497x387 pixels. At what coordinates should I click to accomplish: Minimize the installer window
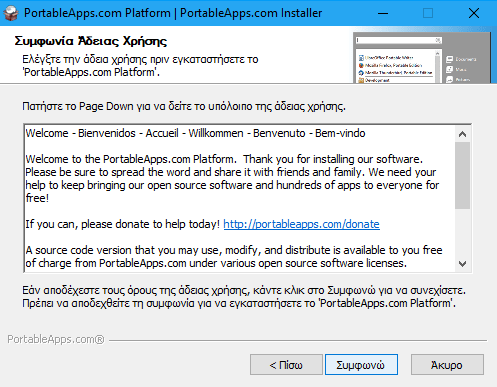pos(383,13)
